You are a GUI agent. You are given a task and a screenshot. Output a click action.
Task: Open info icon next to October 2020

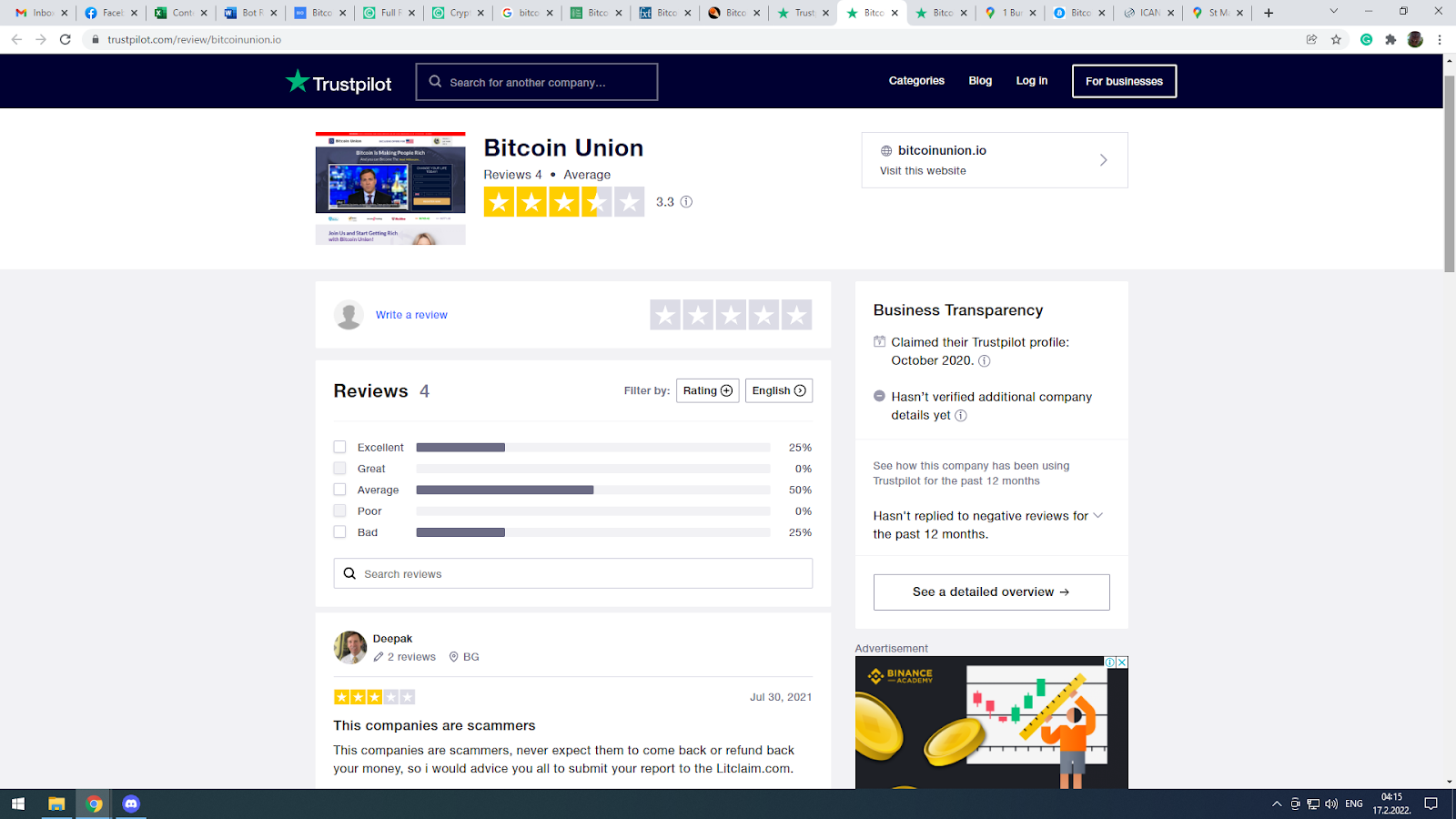click(984, 361)
